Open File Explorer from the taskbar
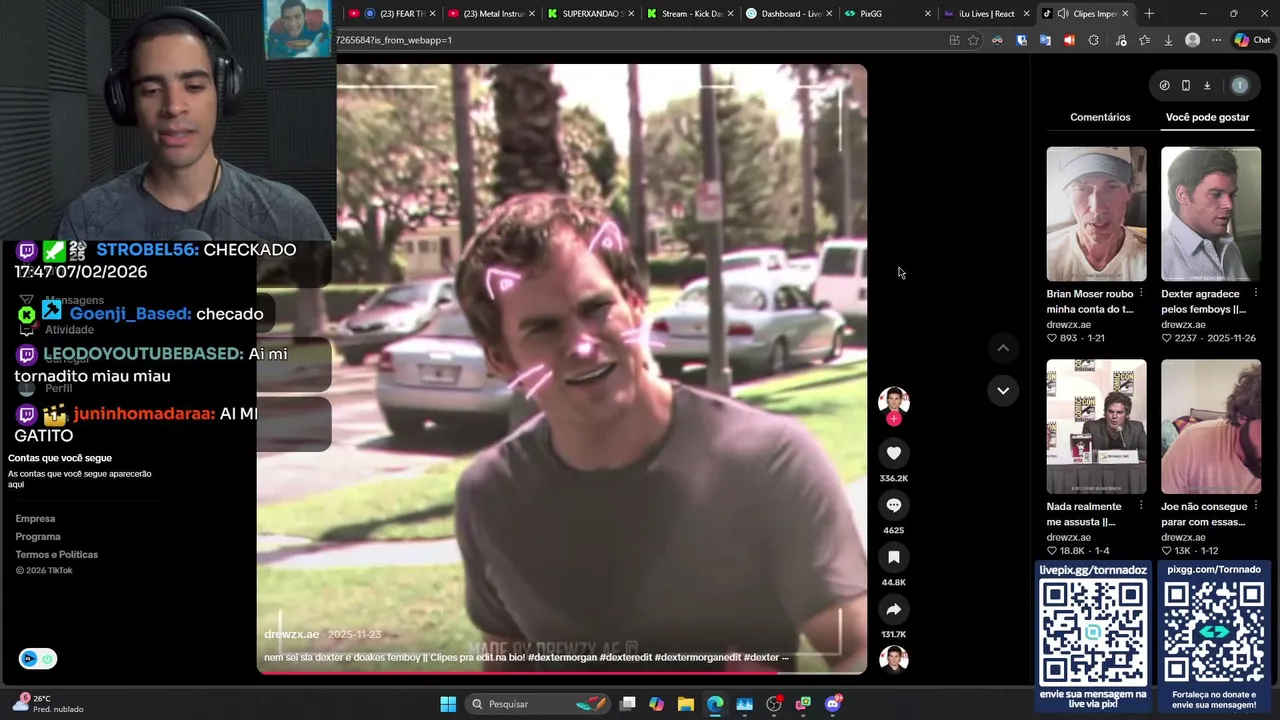1280x720 pixels. (686, 704)
